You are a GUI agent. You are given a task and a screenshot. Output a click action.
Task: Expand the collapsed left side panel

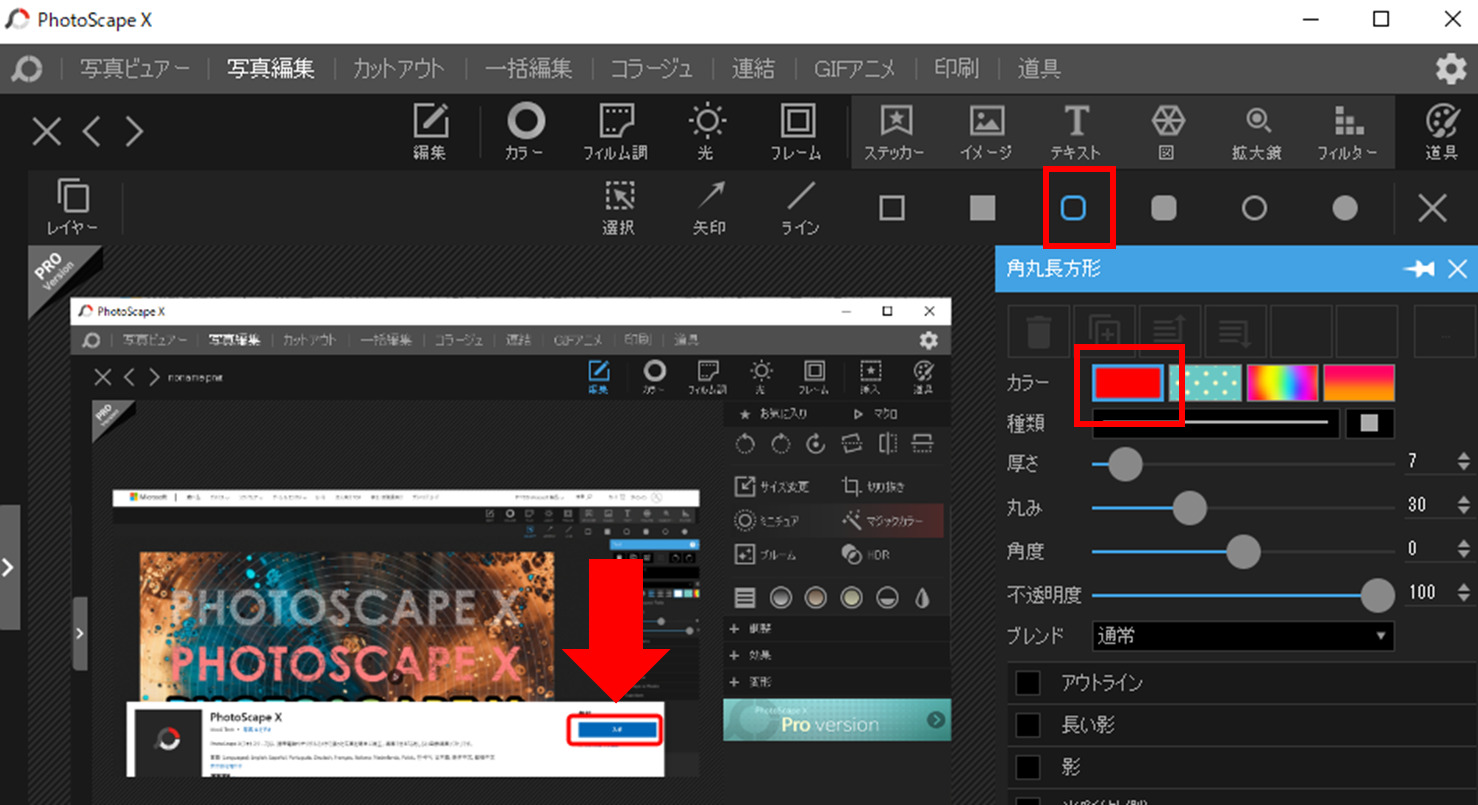(x=9, y=567)
